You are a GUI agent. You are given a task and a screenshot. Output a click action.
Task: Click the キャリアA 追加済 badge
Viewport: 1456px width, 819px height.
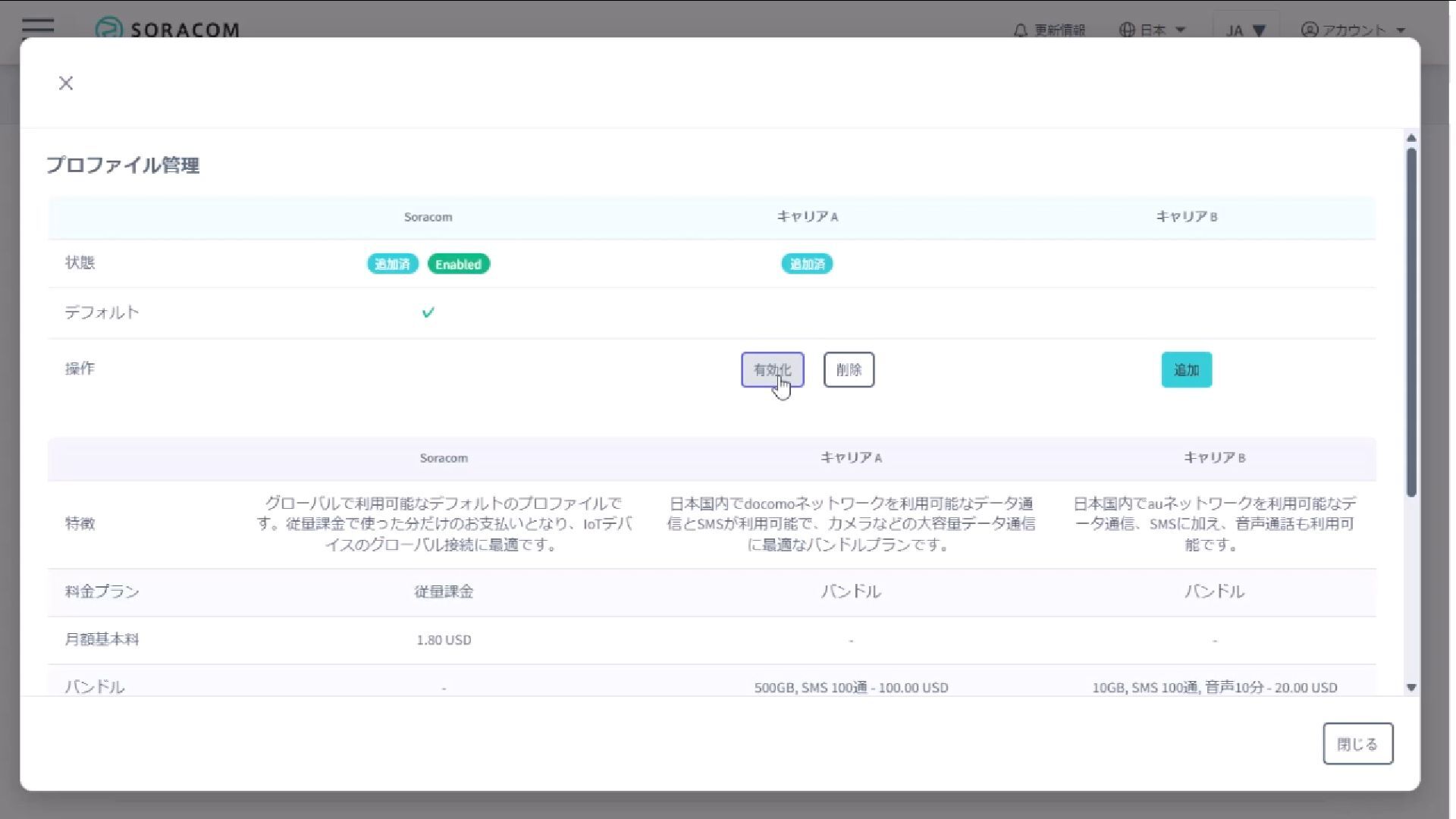point(807,264)
